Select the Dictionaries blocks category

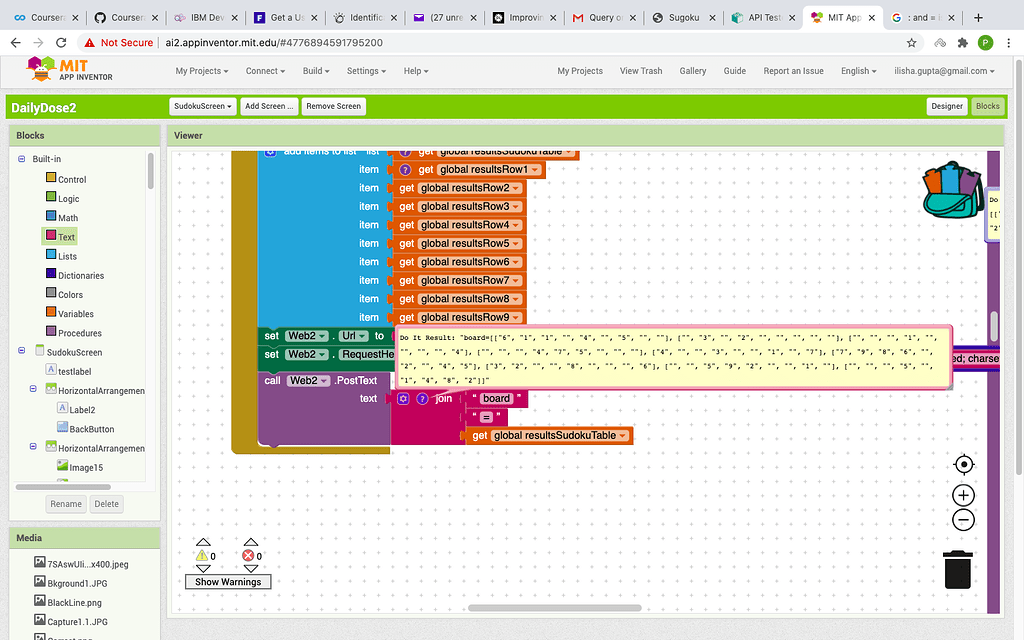pos(74,275)
